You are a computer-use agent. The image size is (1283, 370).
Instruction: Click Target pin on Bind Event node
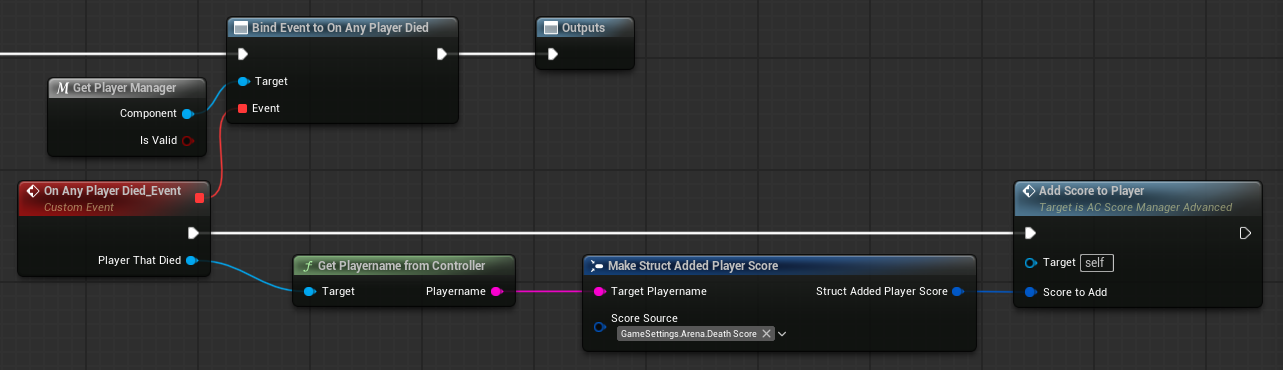click(243, 81)
